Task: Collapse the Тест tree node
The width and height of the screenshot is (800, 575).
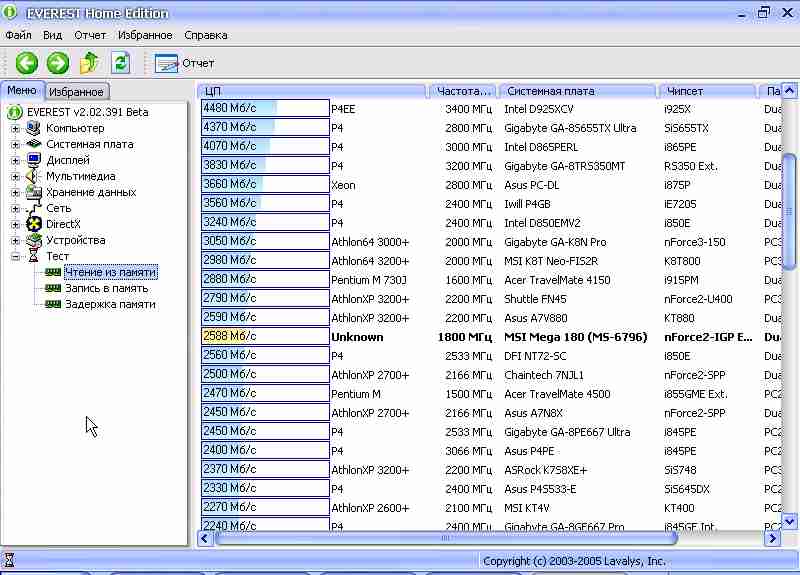Action: coord(15,257)
